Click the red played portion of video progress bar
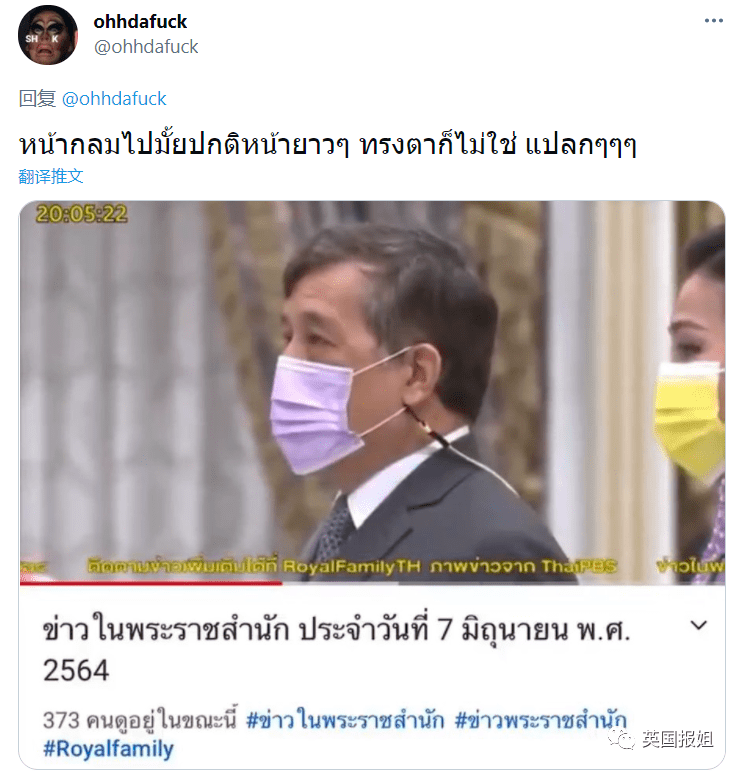This screenshot has height=771, width=737. [151, 584]
